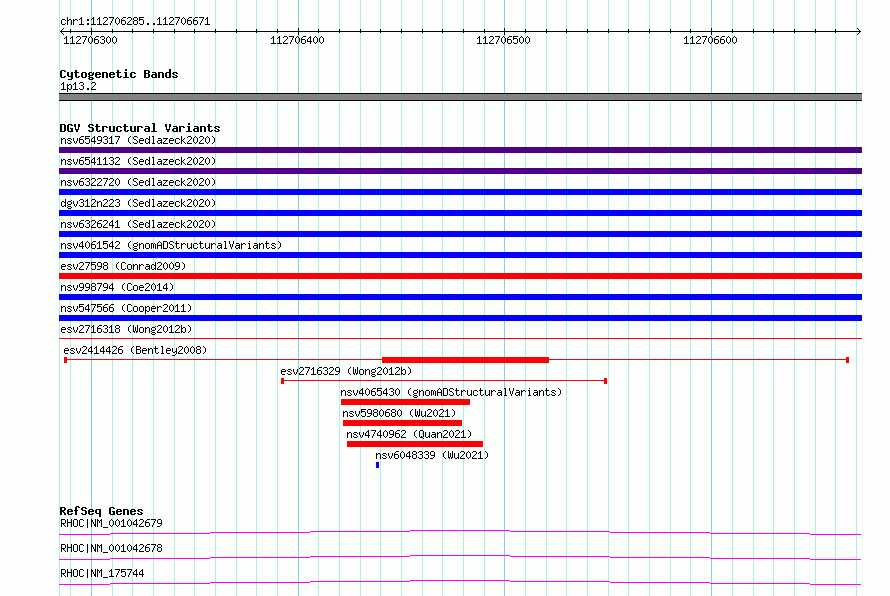Image resolution: width=890 pixels, height=596 pixels.
Task: Select the esv2716329 thin red variant line
Action: (444, 381)
